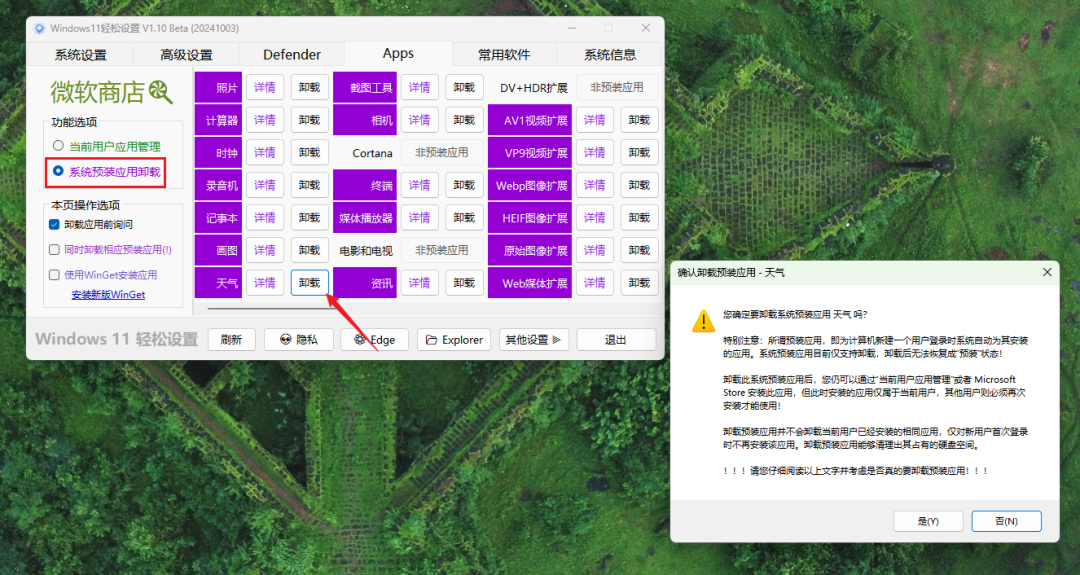Uncheck the 卸载应用前询问 checkbox
The height and width of the screenshot is (575, 1080).
55,224
